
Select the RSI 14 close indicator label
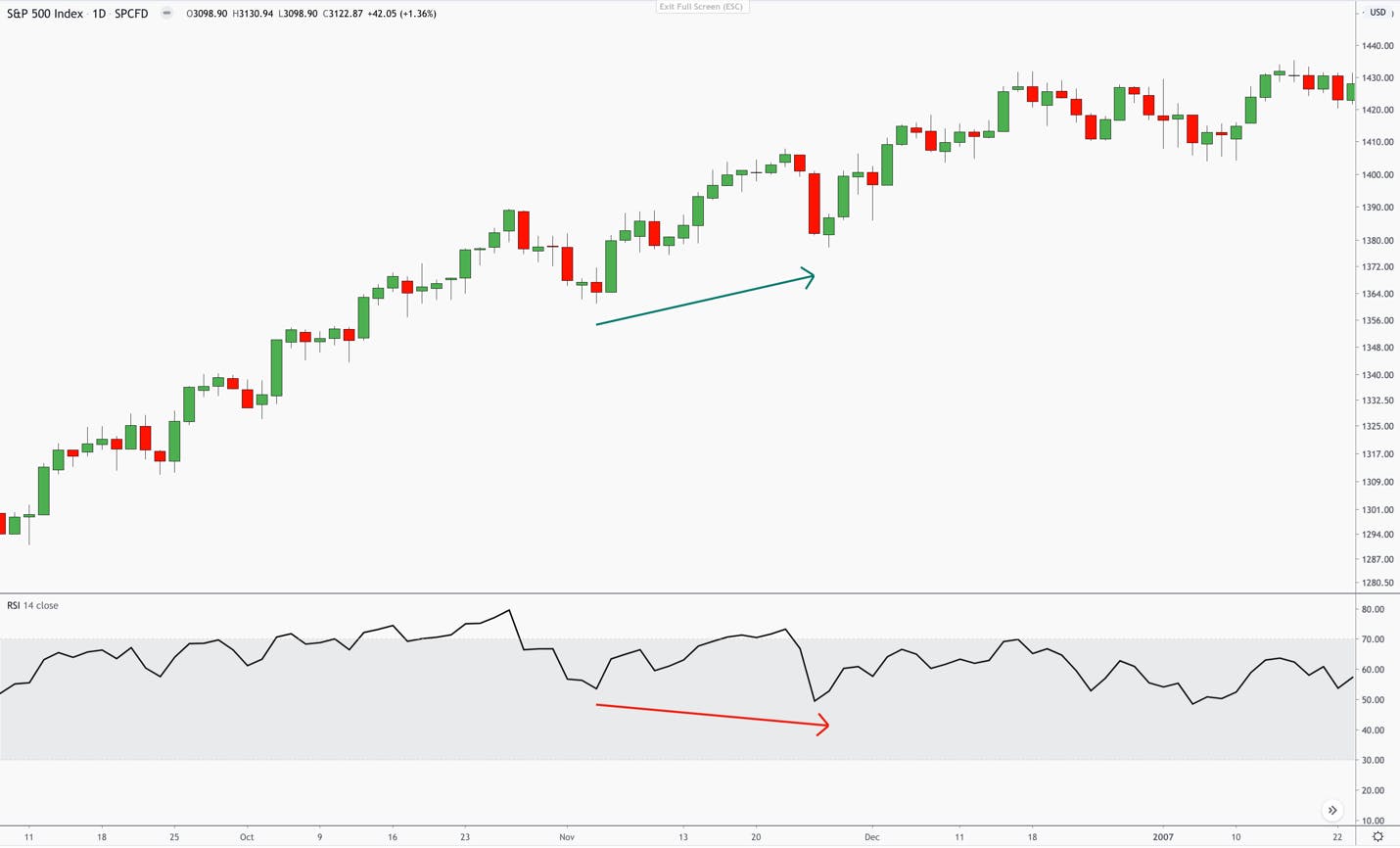pyautogui.click(x=32, y=605)
